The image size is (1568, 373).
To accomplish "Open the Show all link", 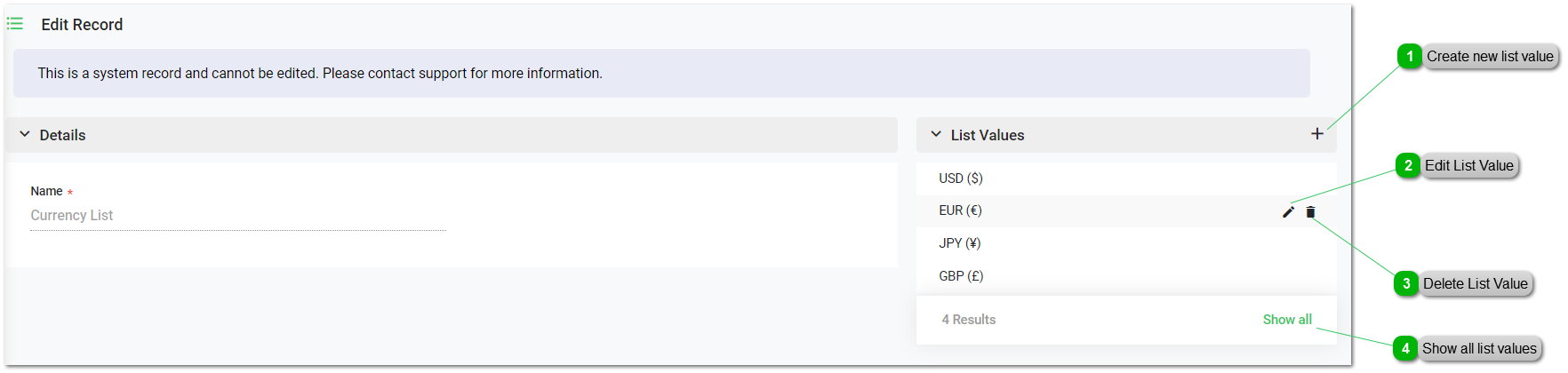I will click(x=1286, y=320).
